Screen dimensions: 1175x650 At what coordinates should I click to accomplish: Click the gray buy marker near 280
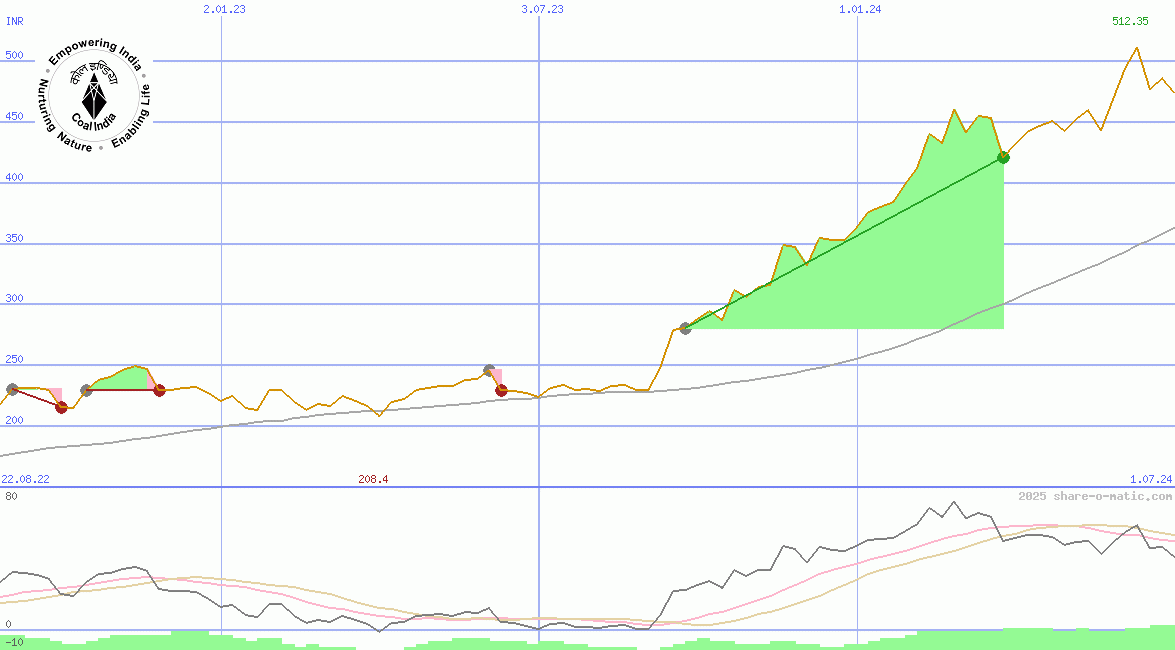[685, 328]
